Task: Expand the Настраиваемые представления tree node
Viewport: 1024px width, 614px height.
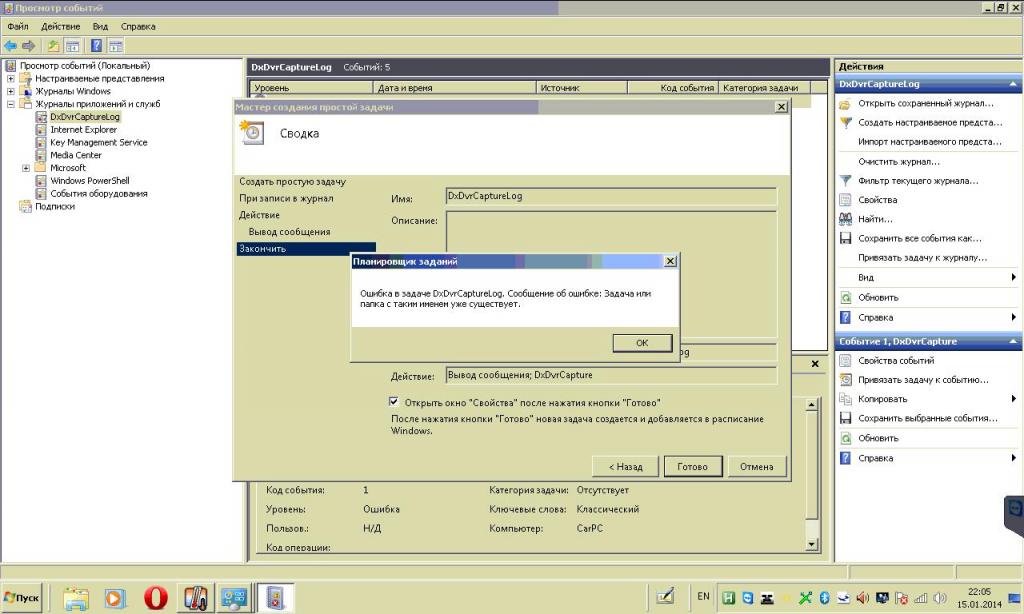Action: [x=11, y=79]
